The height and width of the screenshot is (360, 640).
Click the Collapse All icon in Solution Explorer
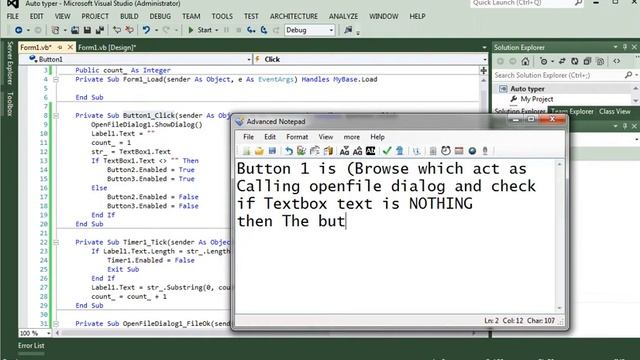587,62
